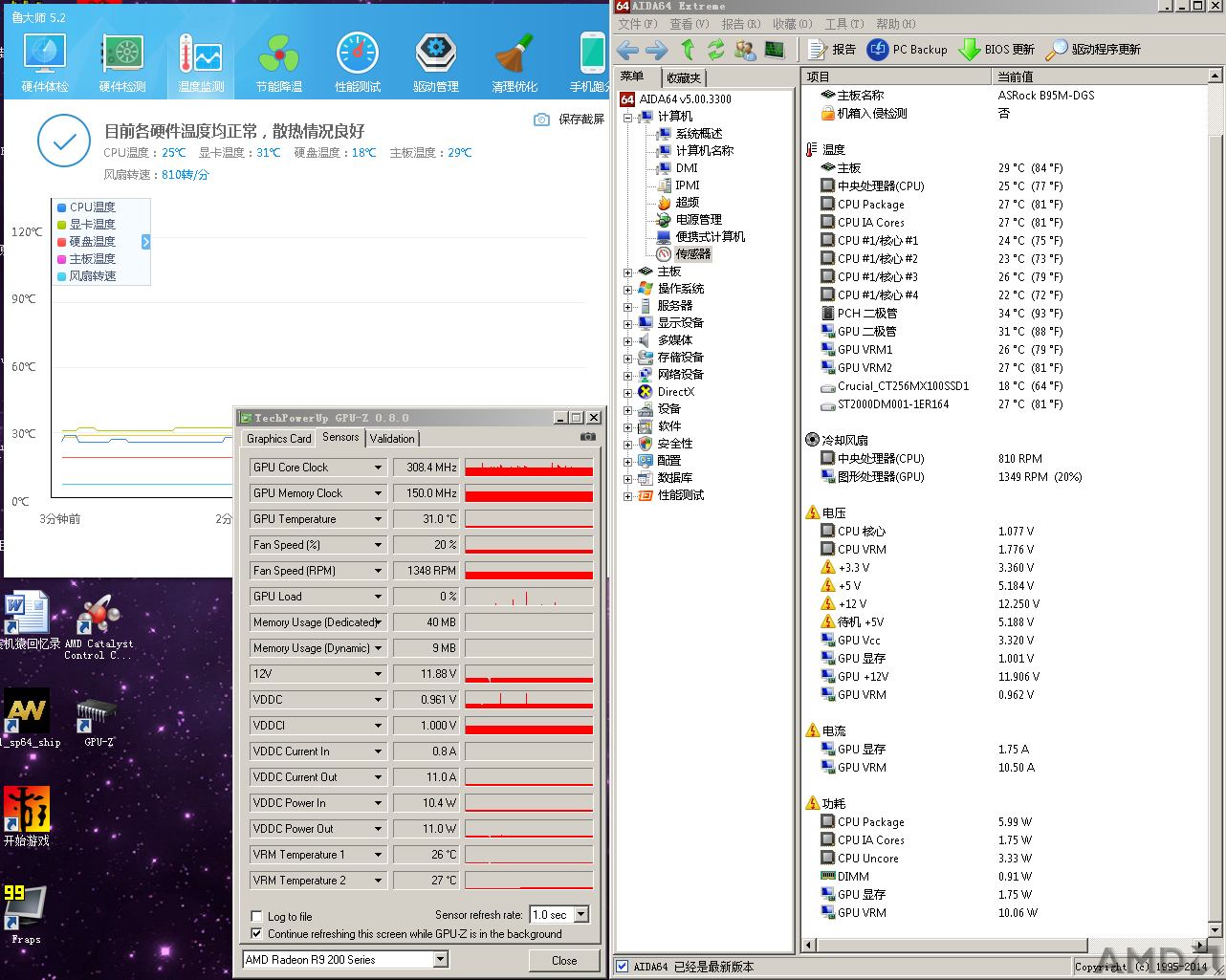Select 传感器 sensor tree item

693,254
